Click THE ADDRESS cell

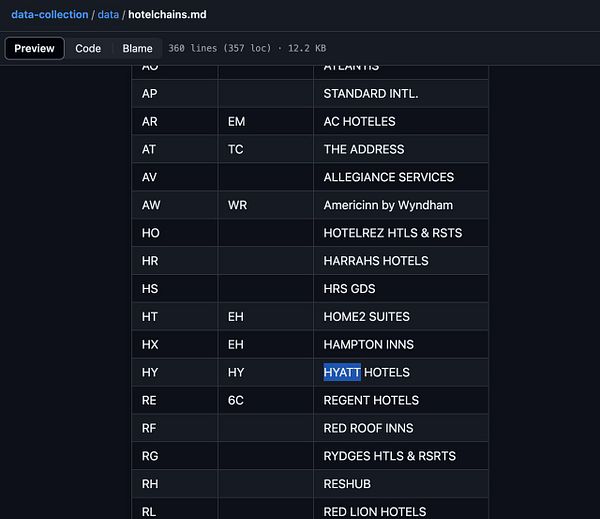point(401,149)
